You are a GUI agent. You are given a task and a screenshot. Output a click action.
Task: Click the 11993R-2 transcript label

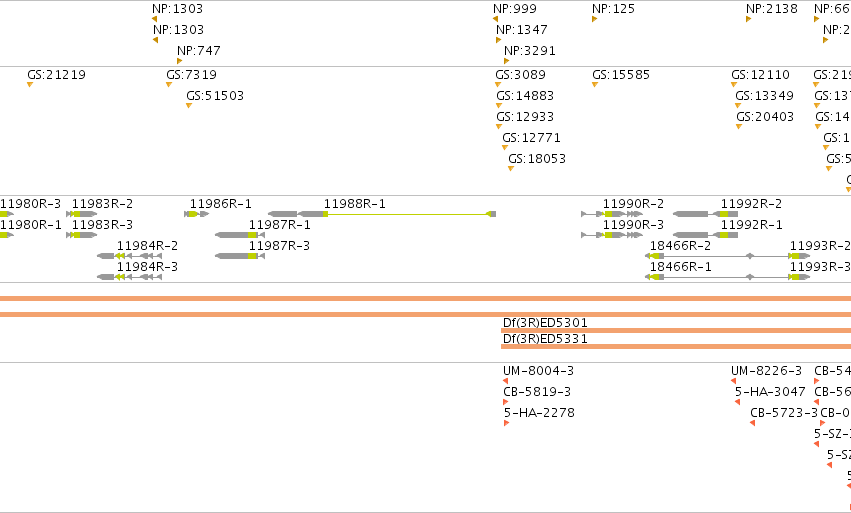(x=820, y=246)
